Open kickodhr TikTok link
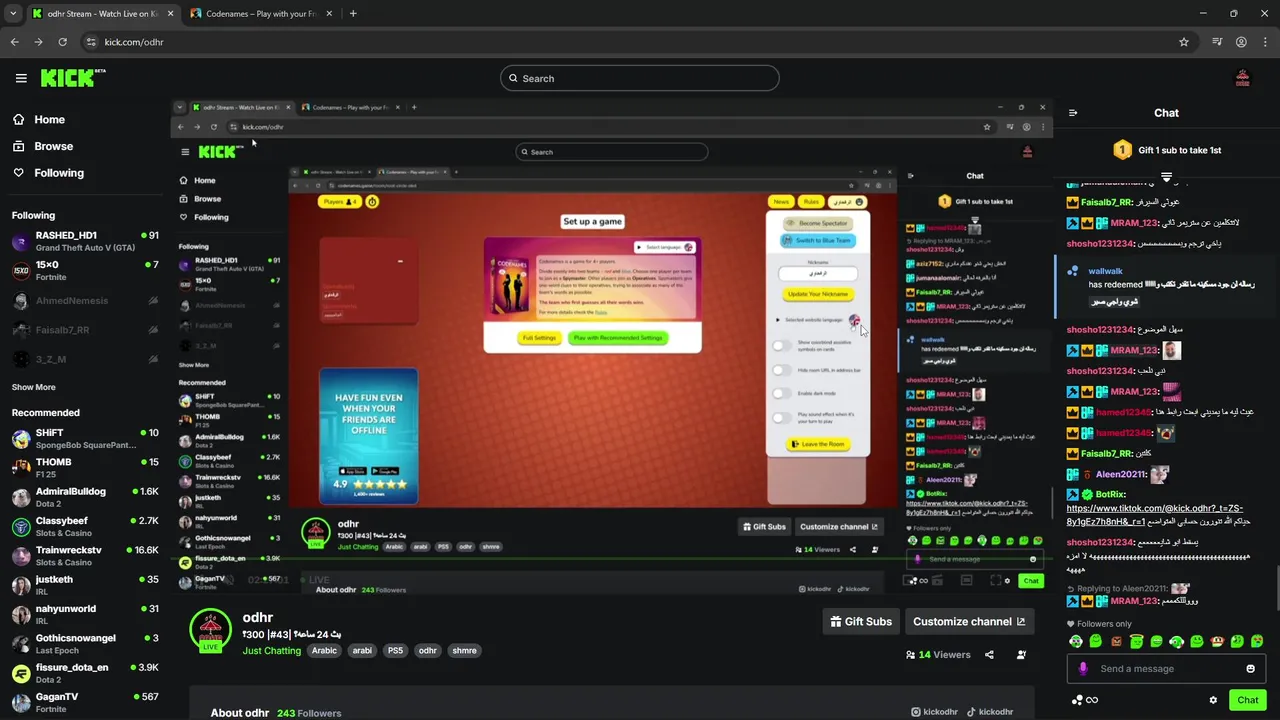Image resolution: width=1280 pixels, height=720 pixels. 989,712
